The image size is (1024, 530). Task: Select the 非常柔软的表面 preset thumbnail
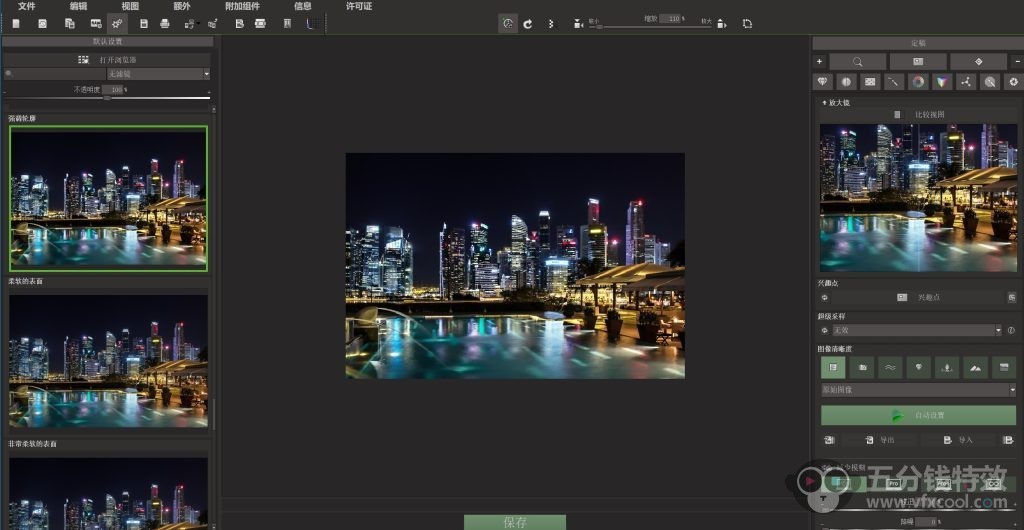pos(108,493)
